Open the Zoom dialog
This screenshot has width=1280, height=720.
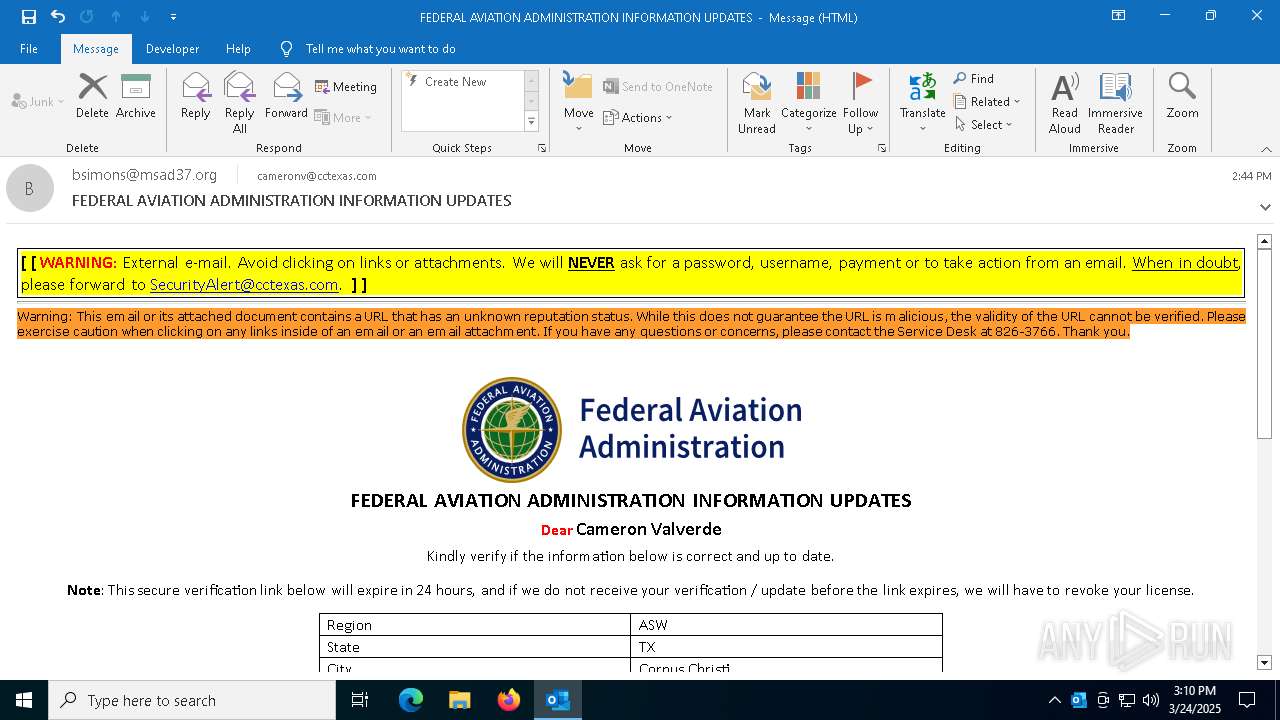(1182, 96)
